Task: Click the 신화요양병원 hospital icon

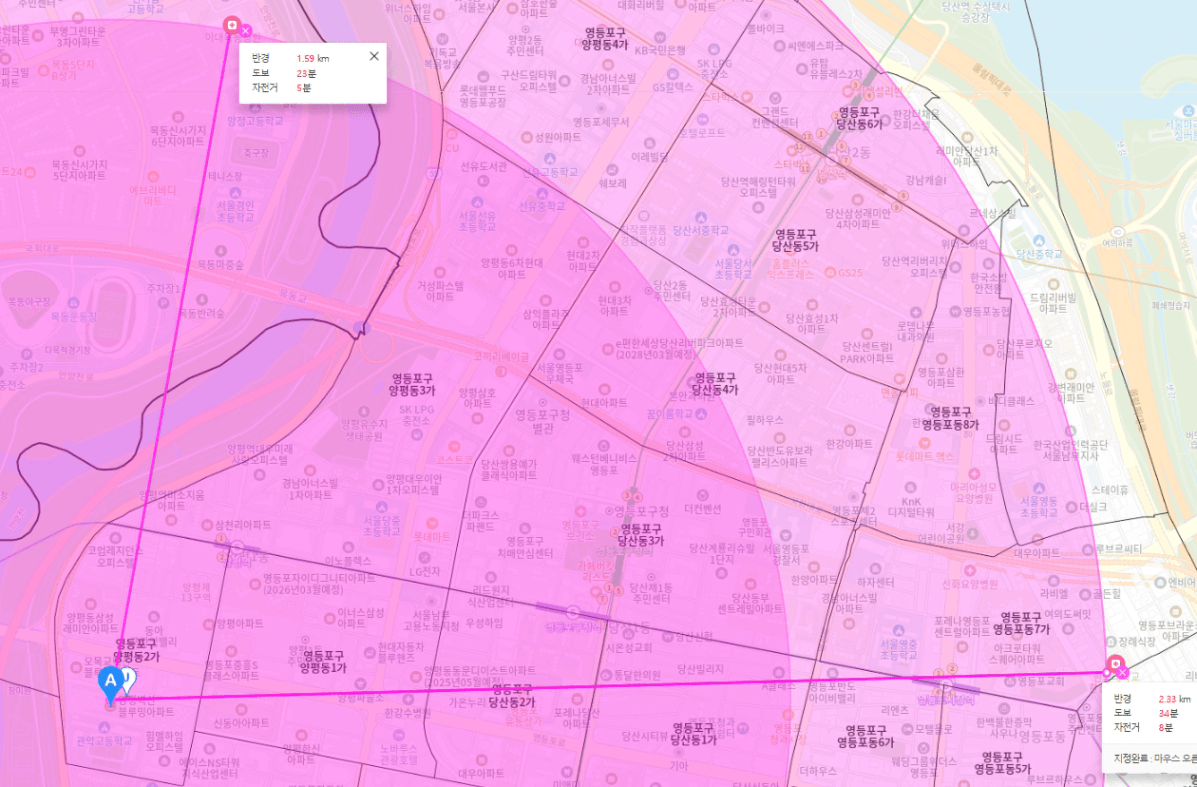Action: pyautogui.click(x=970, y=570)
